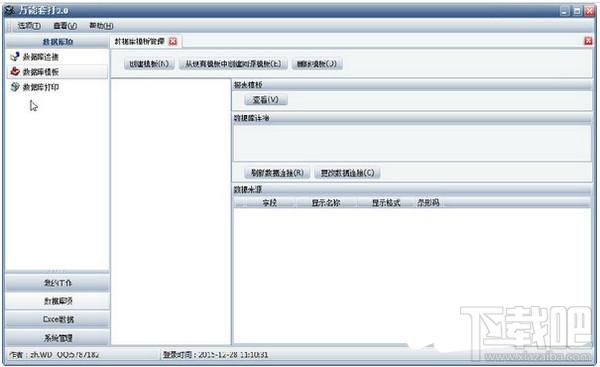Click the create-from-existing-template (E) button

233,64
